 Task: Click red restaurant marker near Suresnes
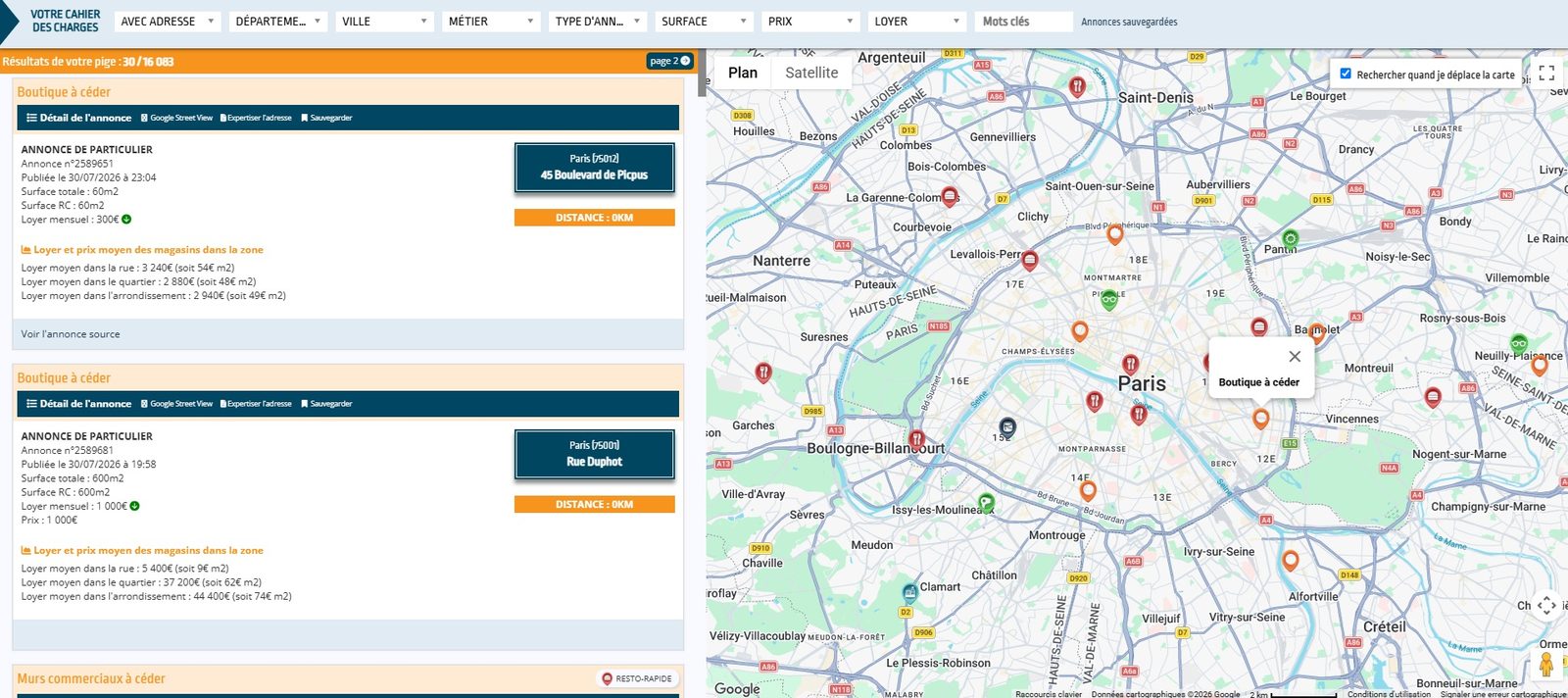click(763, 374)
